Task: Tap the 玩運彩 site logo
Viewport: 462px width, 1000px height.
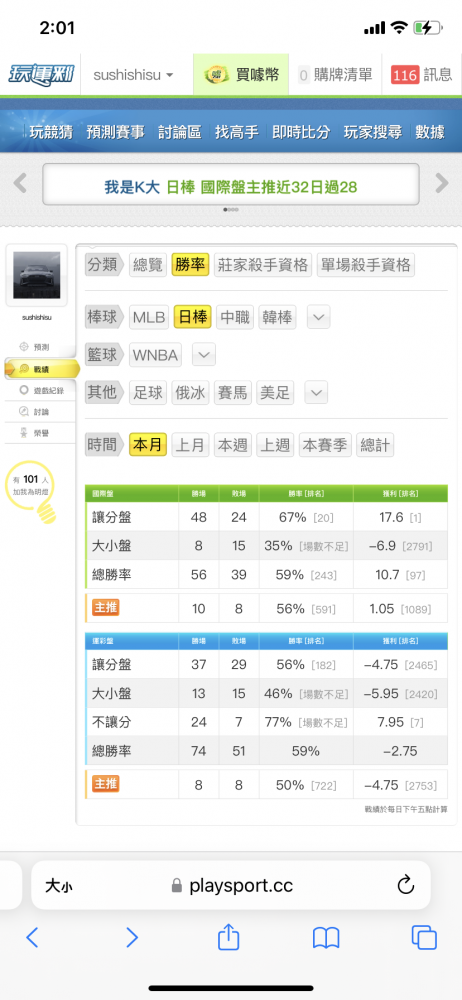Action: [x=41, y=75]
